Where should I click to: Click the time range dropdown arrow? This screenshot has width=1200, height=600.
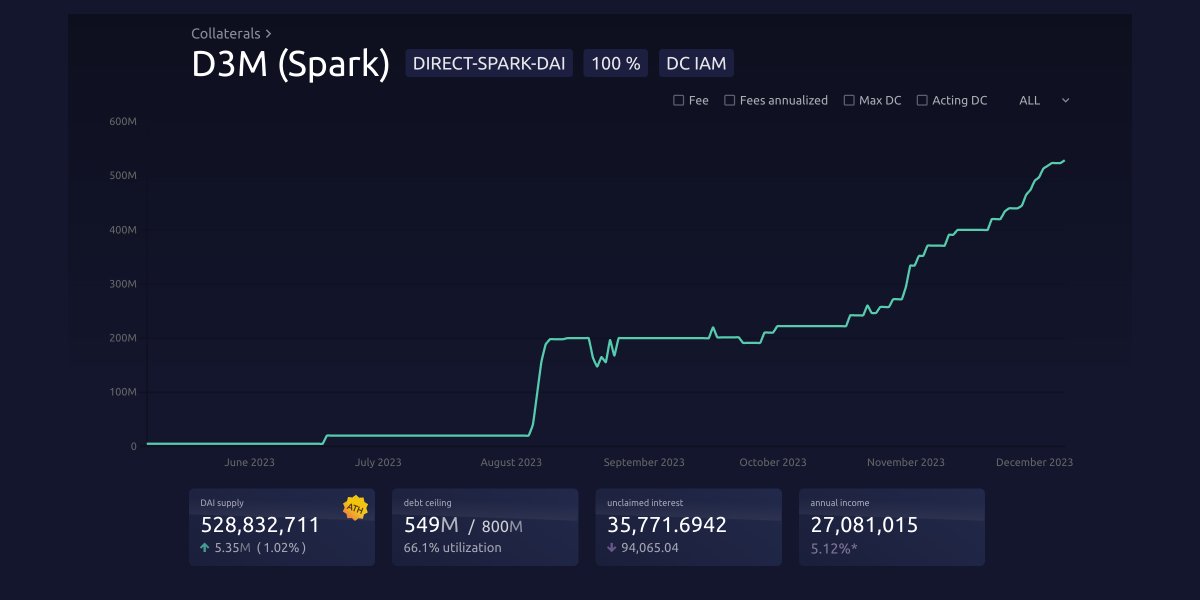point(1065,100)
